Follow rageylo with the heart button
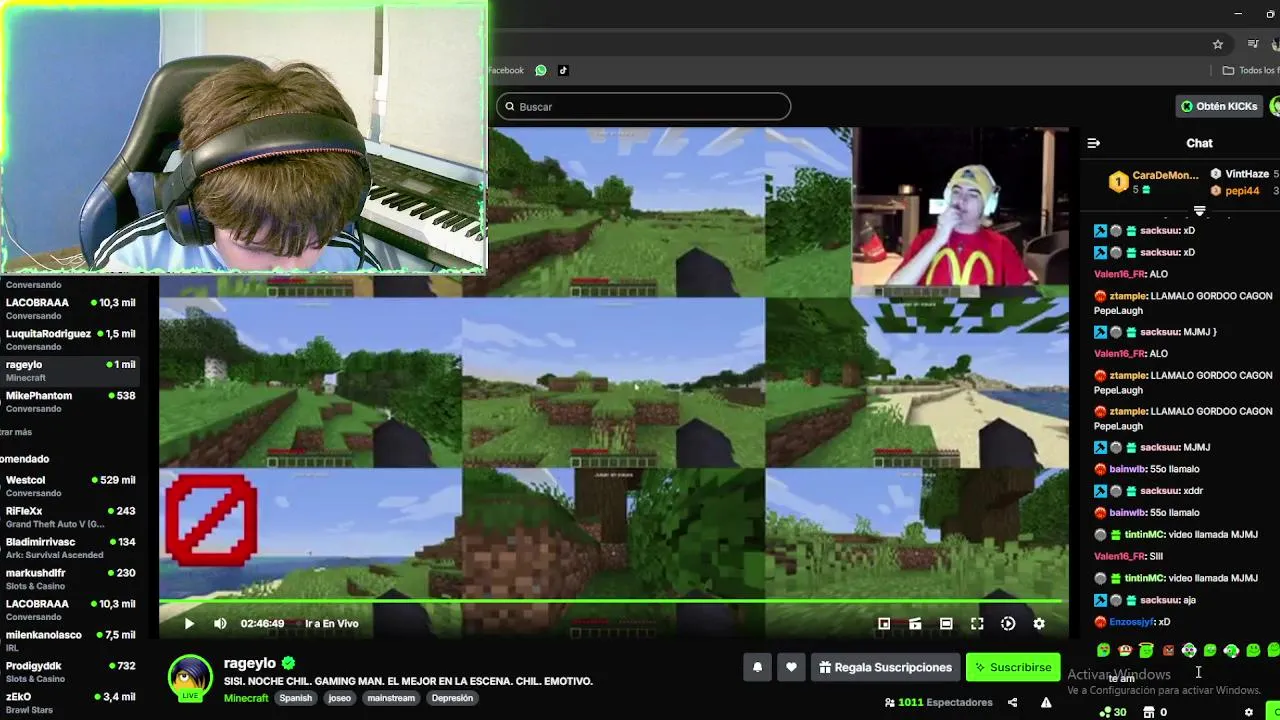 click(x=791, y=667)
